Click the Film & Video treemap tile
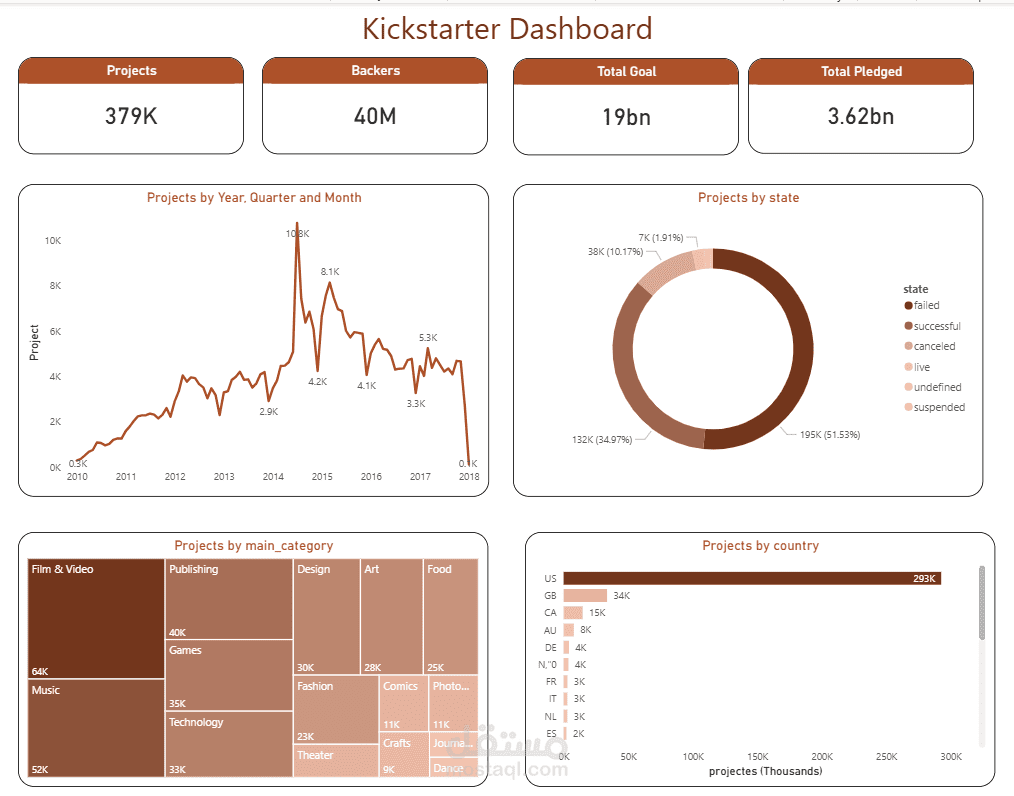The width and height of the screenshot is (1014, 796). coord(96,619)
